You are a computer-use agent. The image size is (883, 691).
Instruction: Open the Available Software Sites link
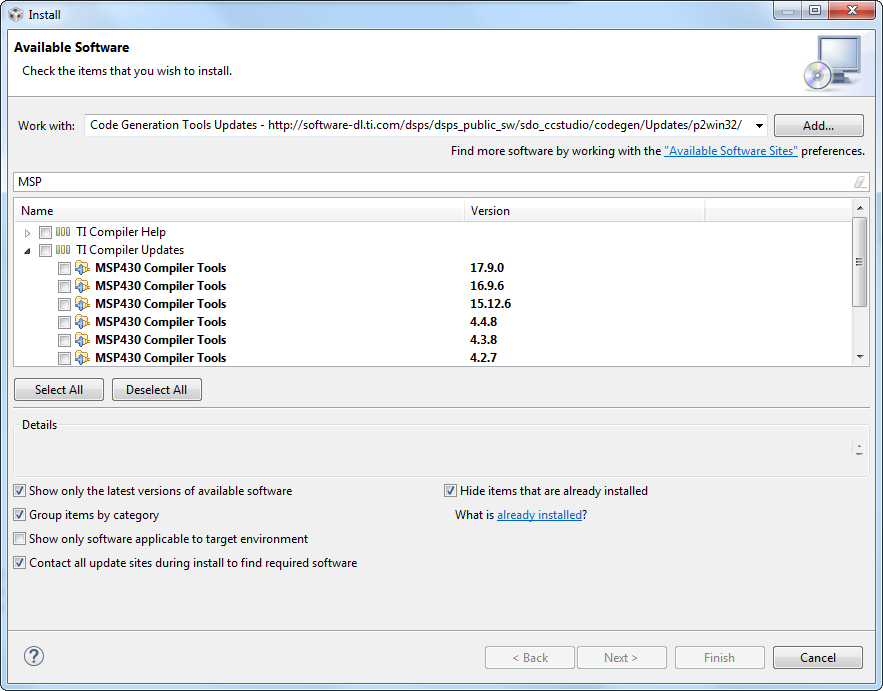731,151
